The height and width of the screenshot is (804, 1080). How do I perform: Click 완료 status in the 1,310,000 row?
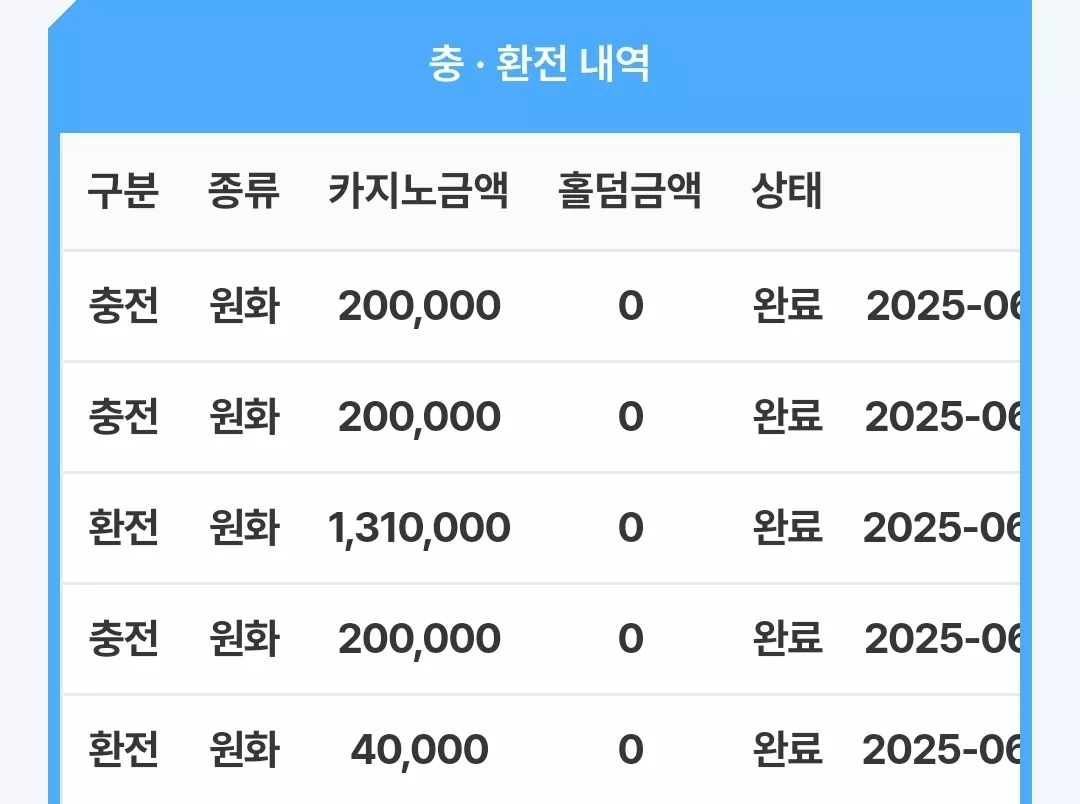(x=787, y=528)
